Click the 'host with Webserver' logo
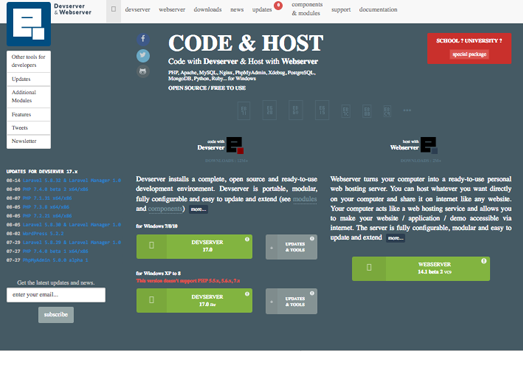 [414, 145]
